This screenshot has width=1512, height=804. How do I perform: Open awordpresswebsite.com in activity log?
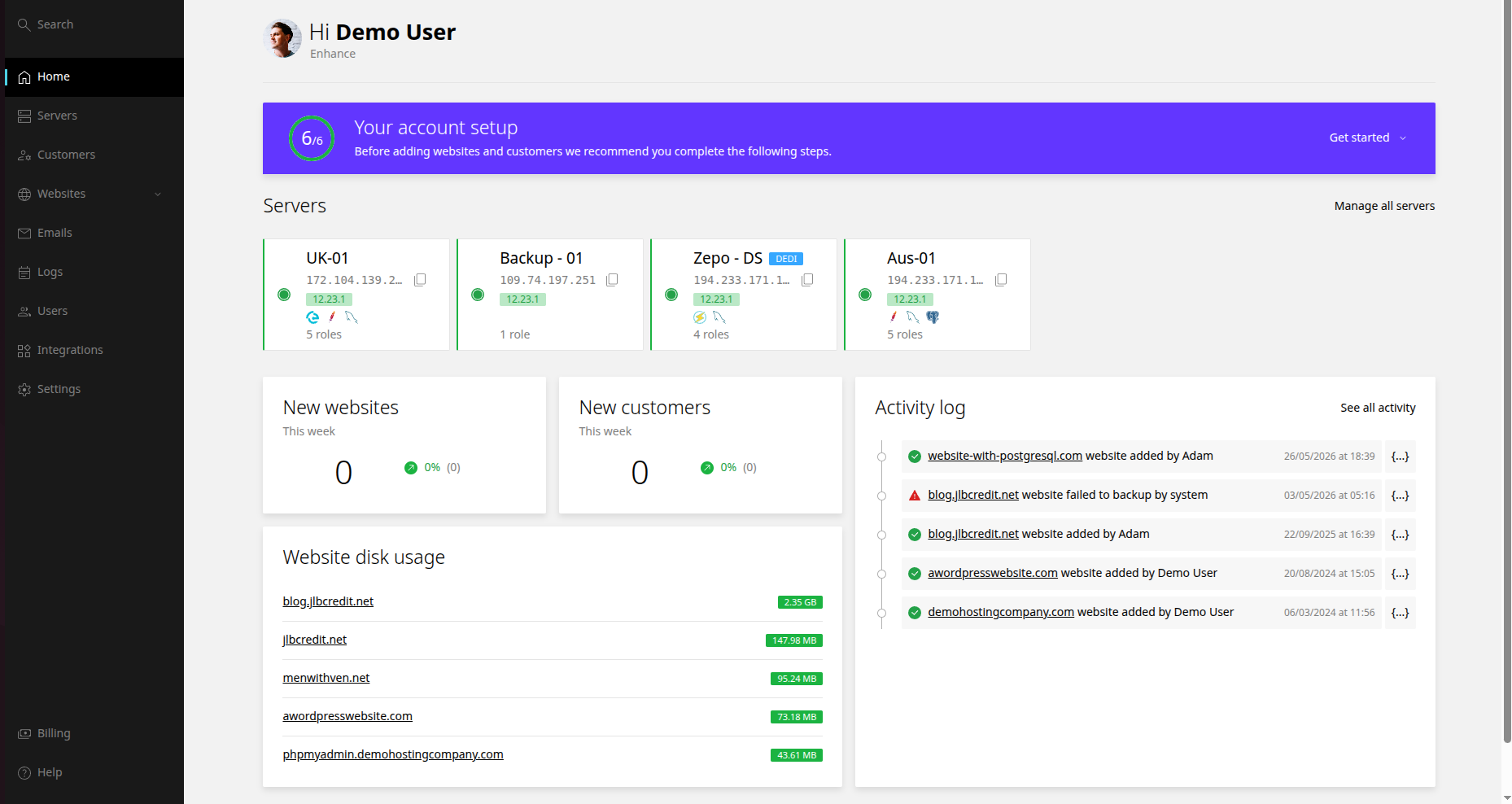[x=993, y=573]
